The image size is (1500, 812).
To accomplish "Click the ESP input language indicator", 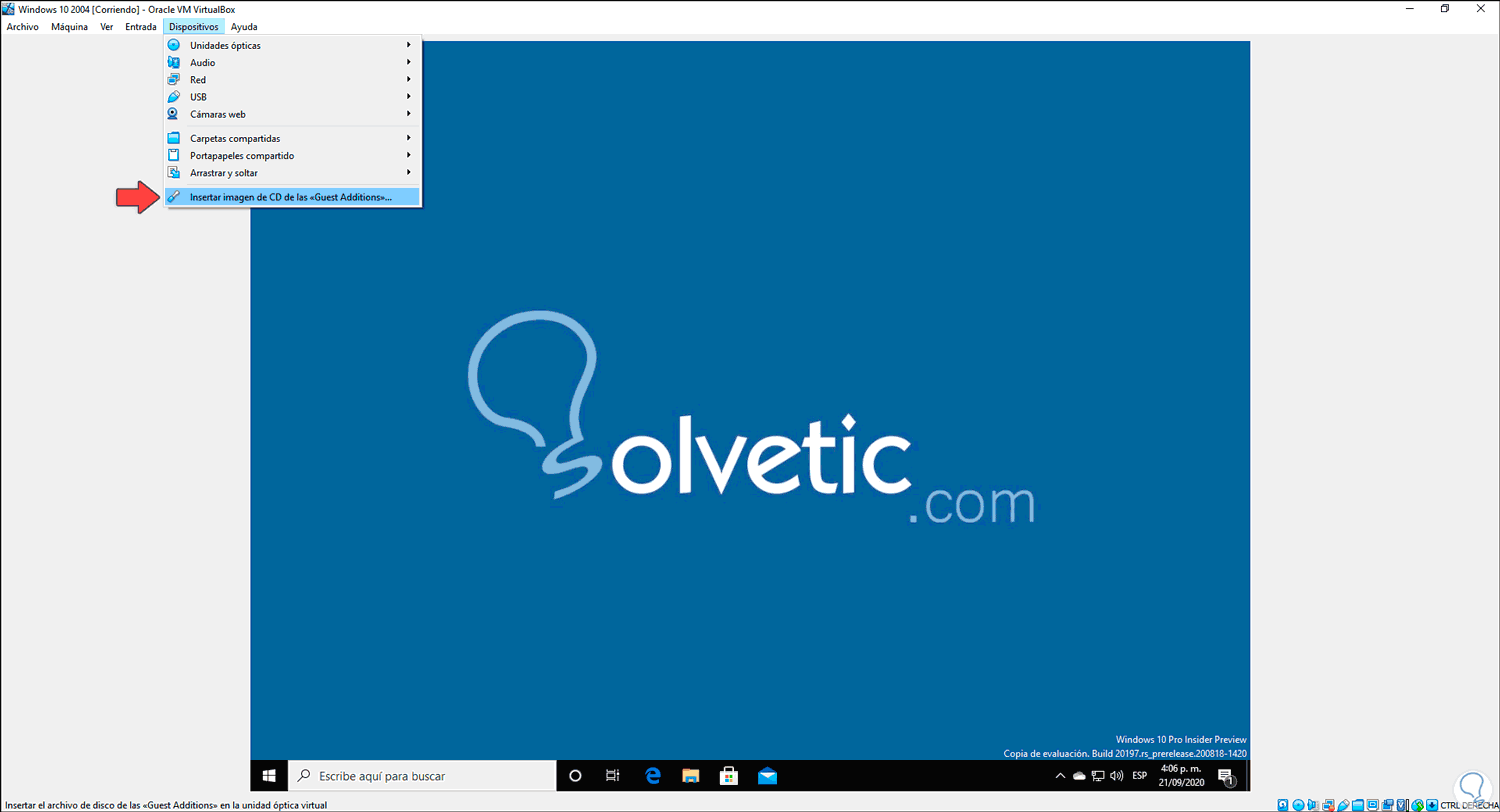I will pos(1139,775).
